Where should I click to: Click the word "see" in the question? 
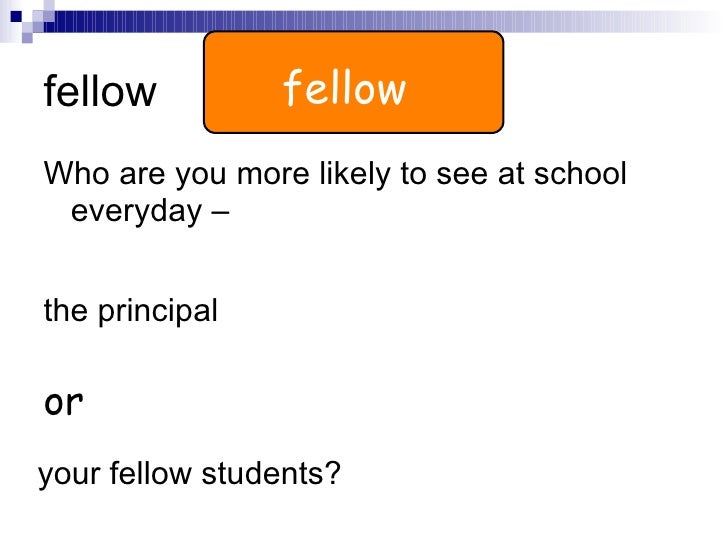[462, 176]
